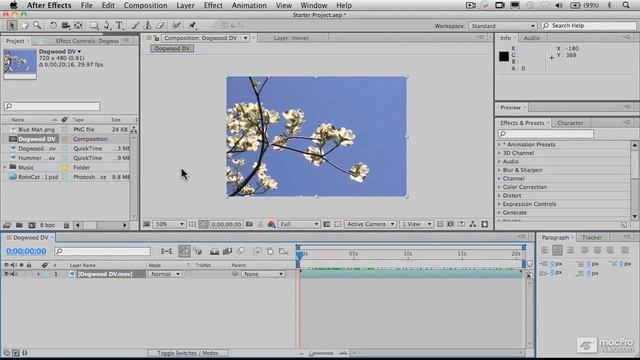
Task: Toggle frame blending enable in timeline
Action: (x=227, y=251)
